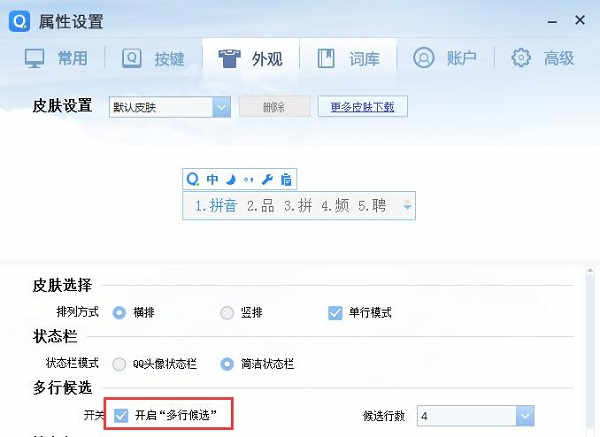Open the 更多皮肤下载 link
The image size is (600, 437).
pyautogui.click(x=362, y=107)
